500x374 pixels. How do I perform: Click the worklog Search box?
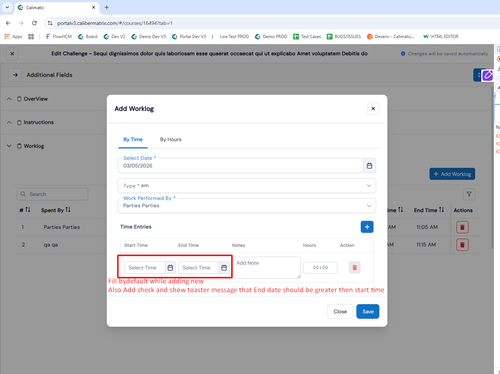click(53, 194)
